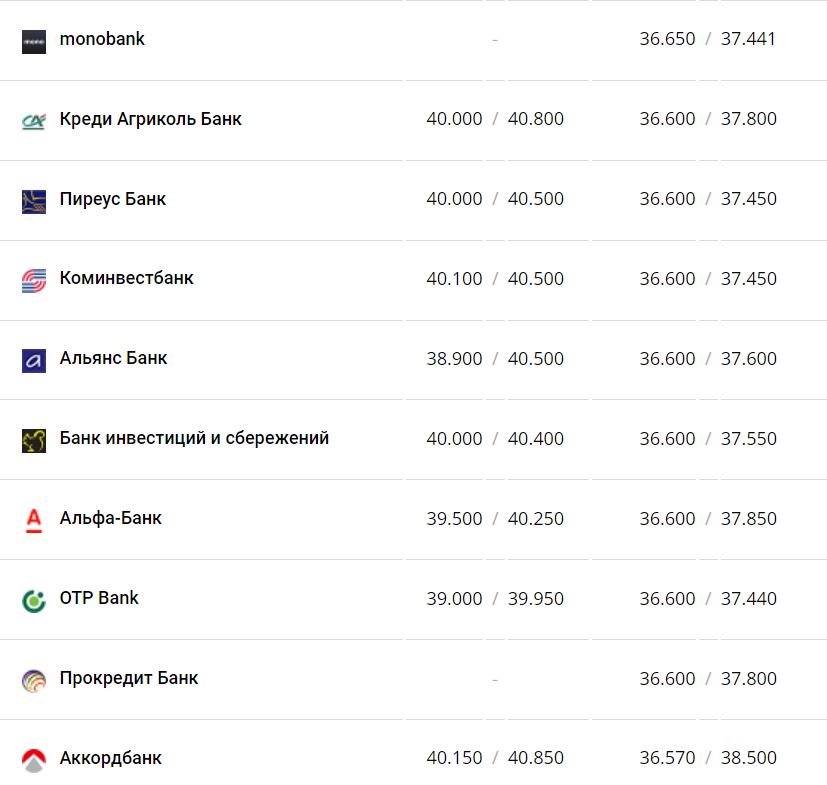827x785 pixels.
Task: Click the Аккордбанк logo icon
Action: pos(34,760)
